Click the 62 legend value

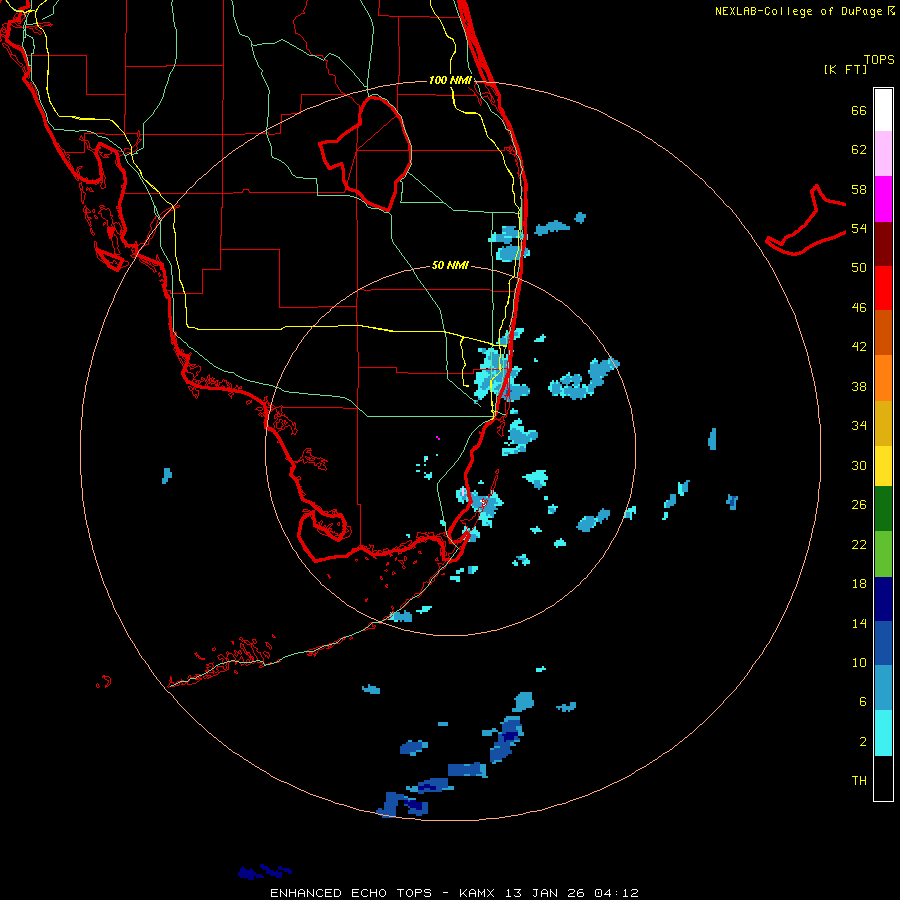pos(859,150)
